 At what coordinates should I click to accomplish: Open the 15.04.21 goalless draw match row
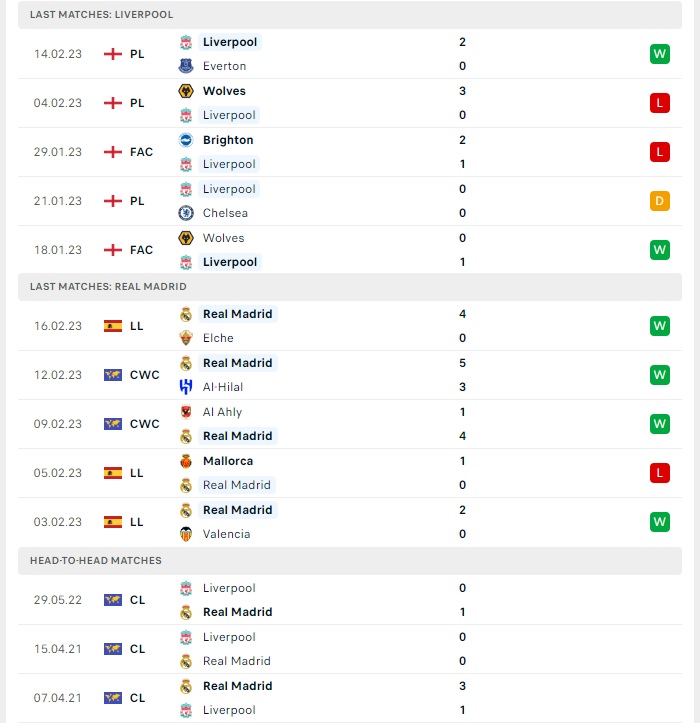click(x=350, y=649)
